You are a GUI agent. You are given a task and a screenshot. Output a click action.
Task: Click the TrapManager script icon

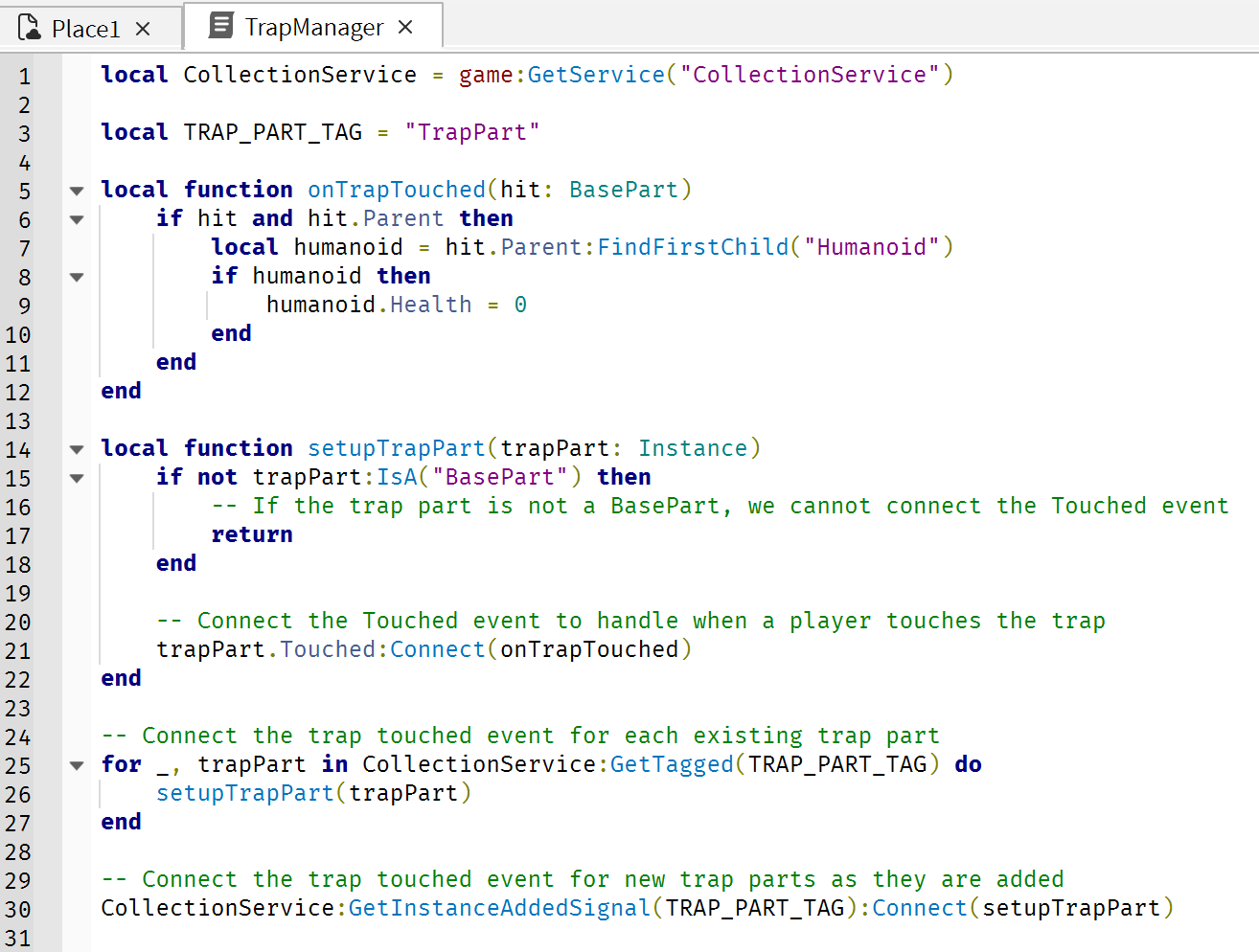tap(221, 26)
